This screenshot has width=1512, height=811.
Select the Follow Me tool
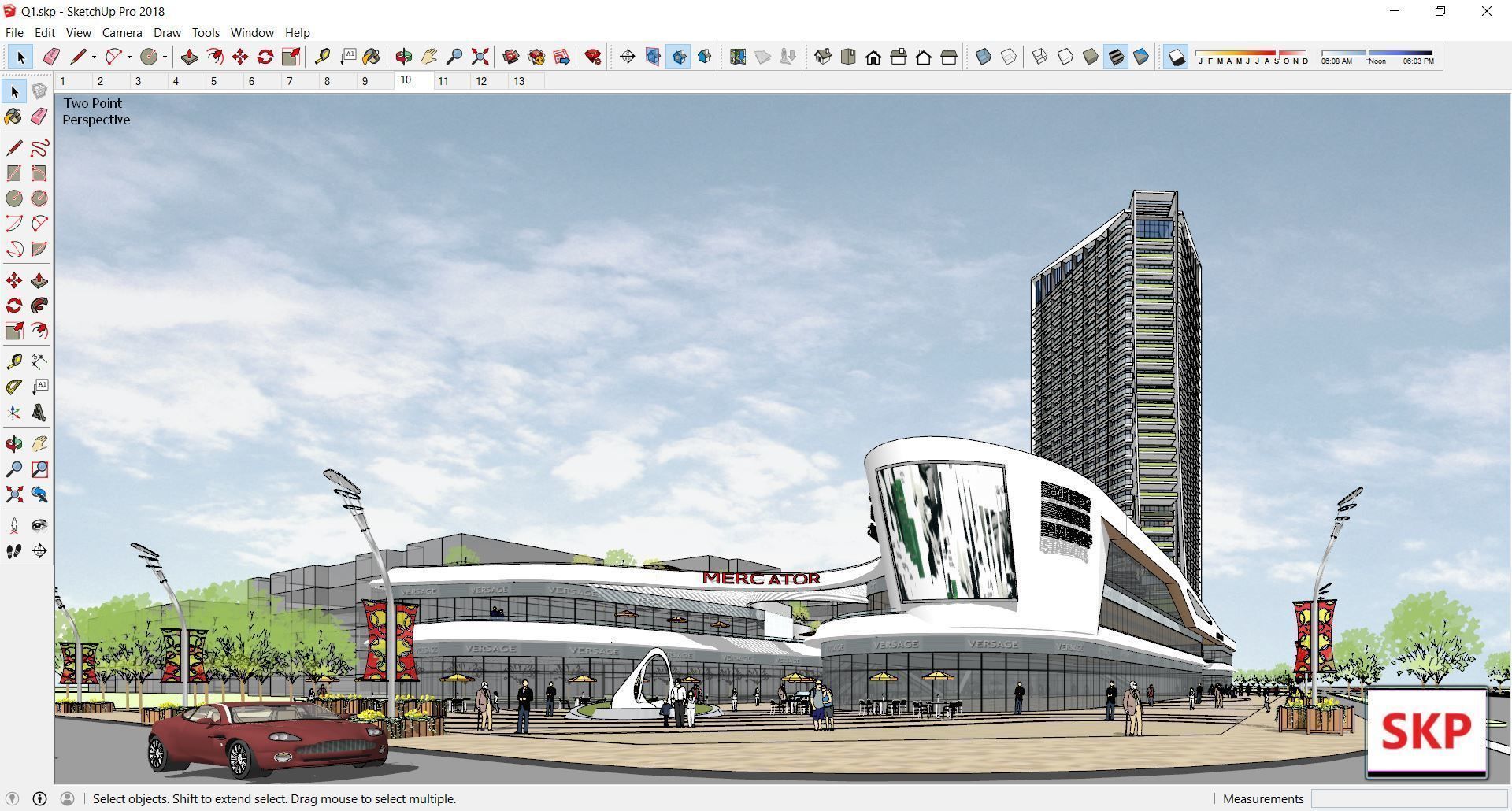tap(39, 306)
